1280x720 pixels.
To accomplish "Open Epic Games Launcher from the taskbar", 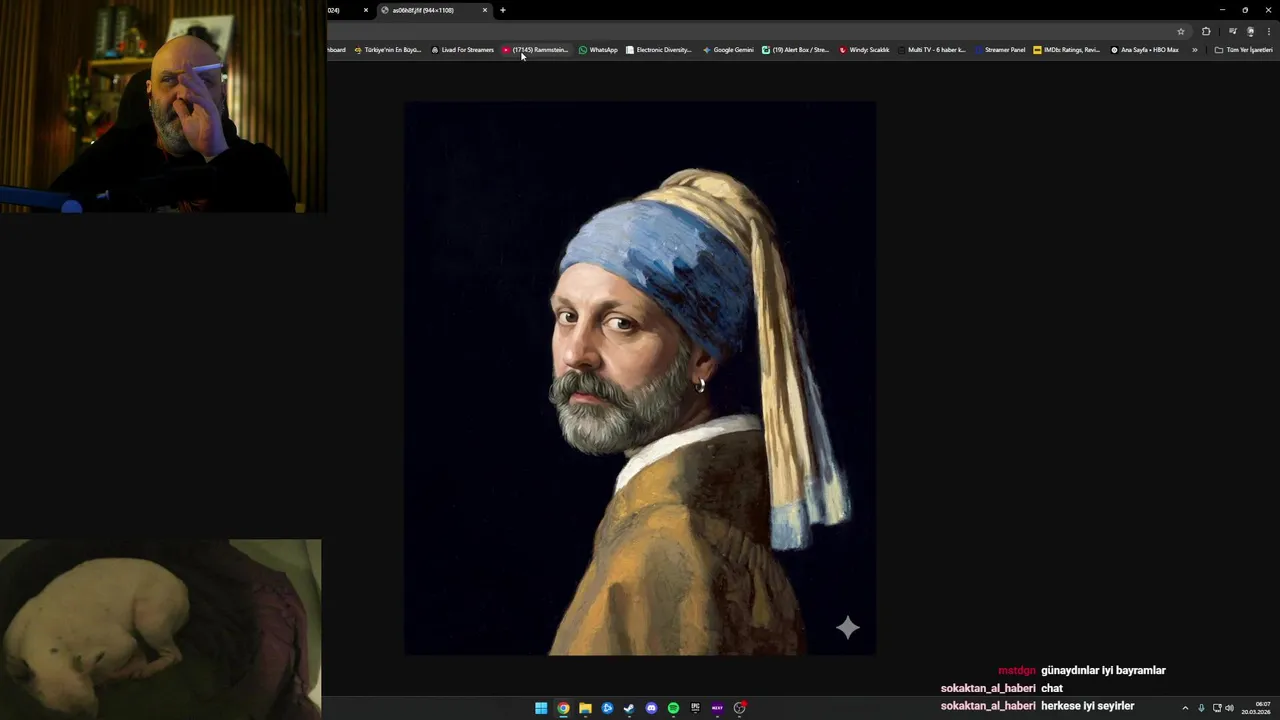I will click(695, 708).
